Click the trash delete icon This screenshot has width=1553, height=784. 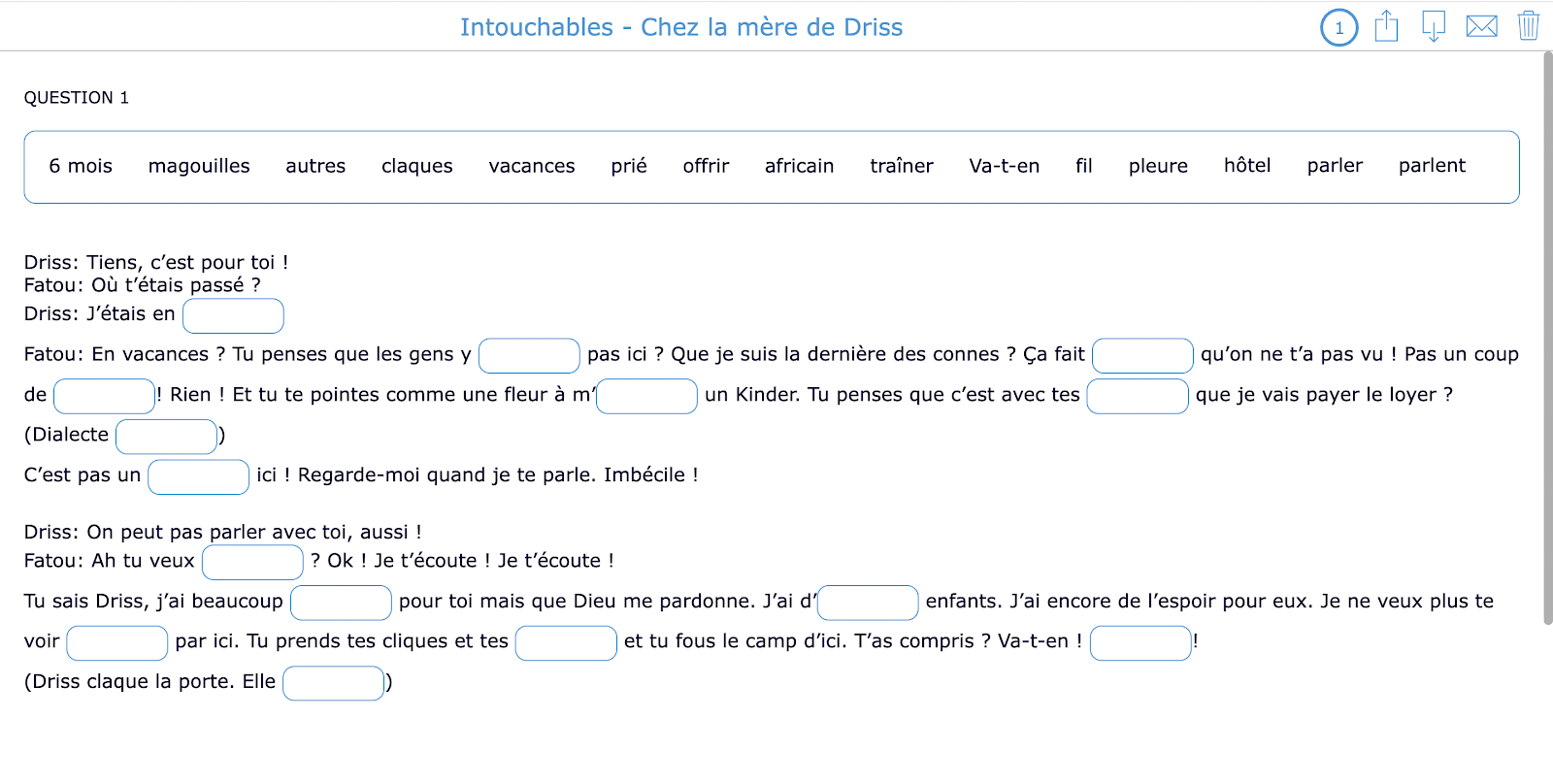[x=1529, y=25]
